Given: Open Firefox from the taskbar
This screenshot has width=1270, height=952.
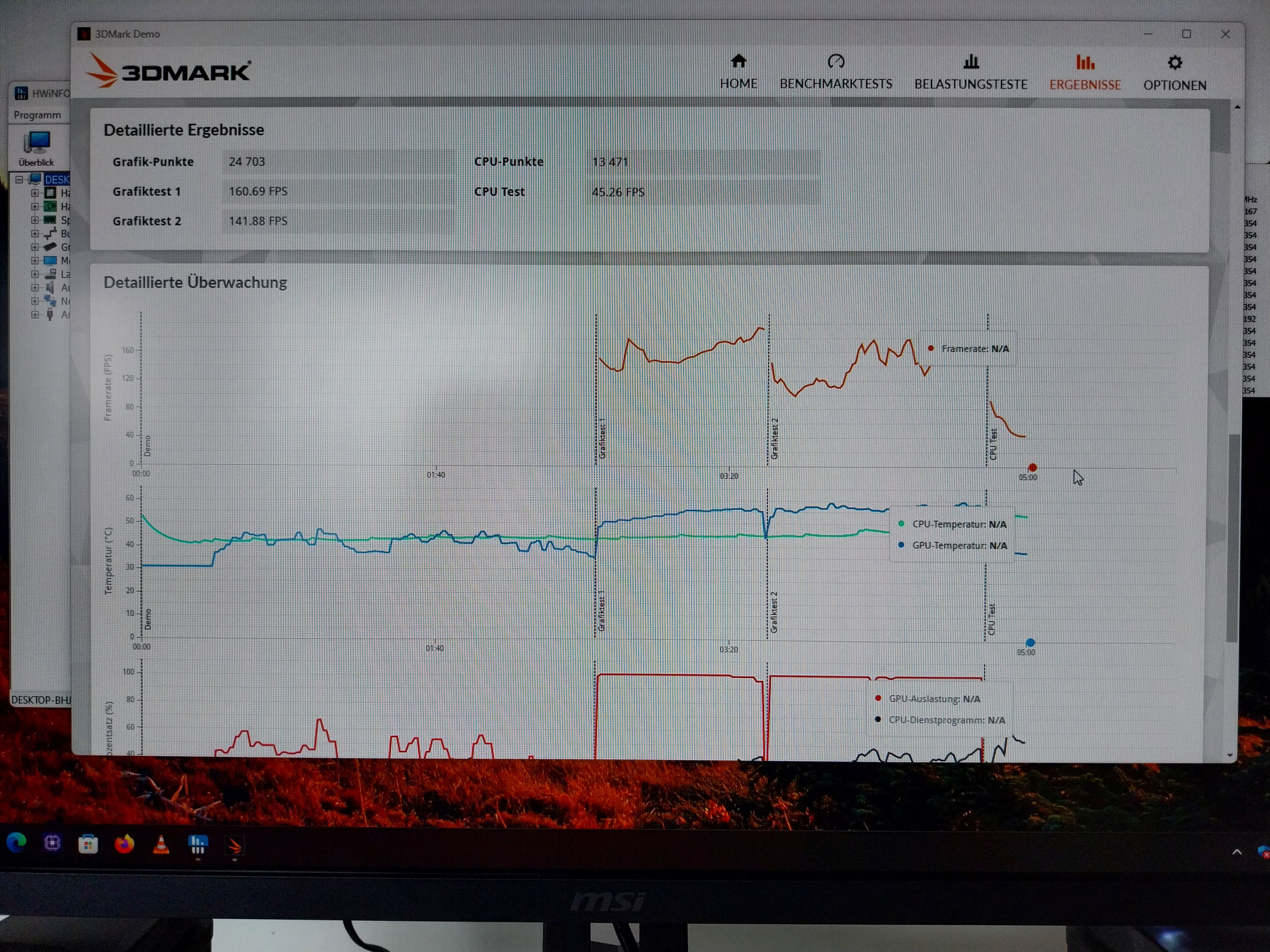Looking at the screenshot, I should pos(124,844).
